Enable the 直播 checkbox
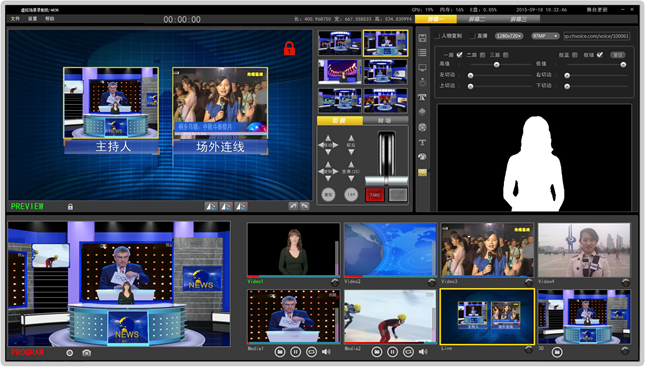Image resolution: width=645 pixels, height=367 pixels. click(x=473, y=36)
